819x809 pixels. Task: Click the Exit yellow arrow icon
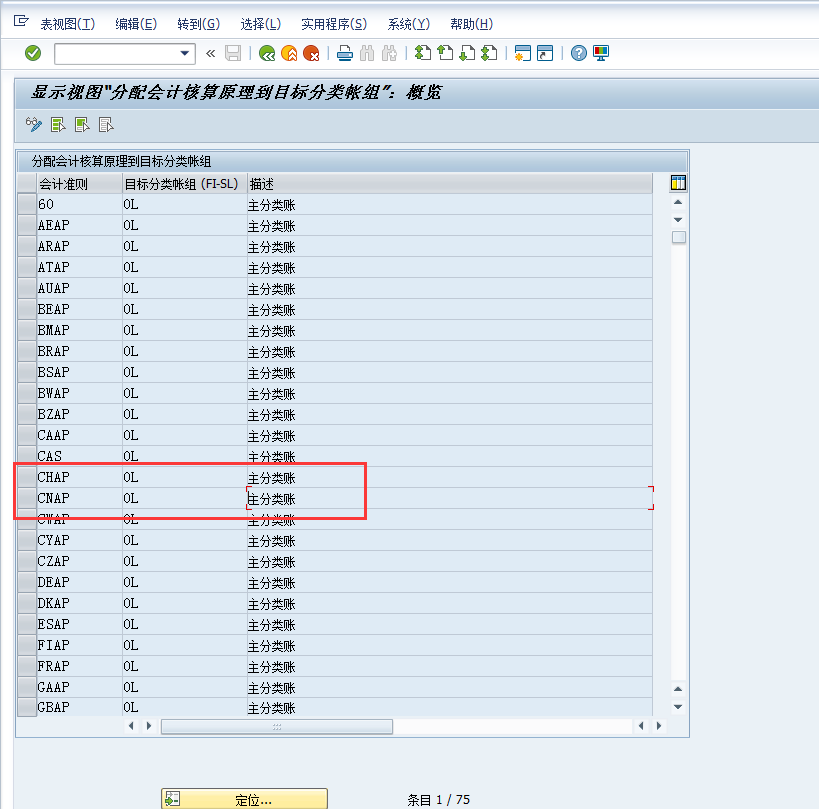288,53
